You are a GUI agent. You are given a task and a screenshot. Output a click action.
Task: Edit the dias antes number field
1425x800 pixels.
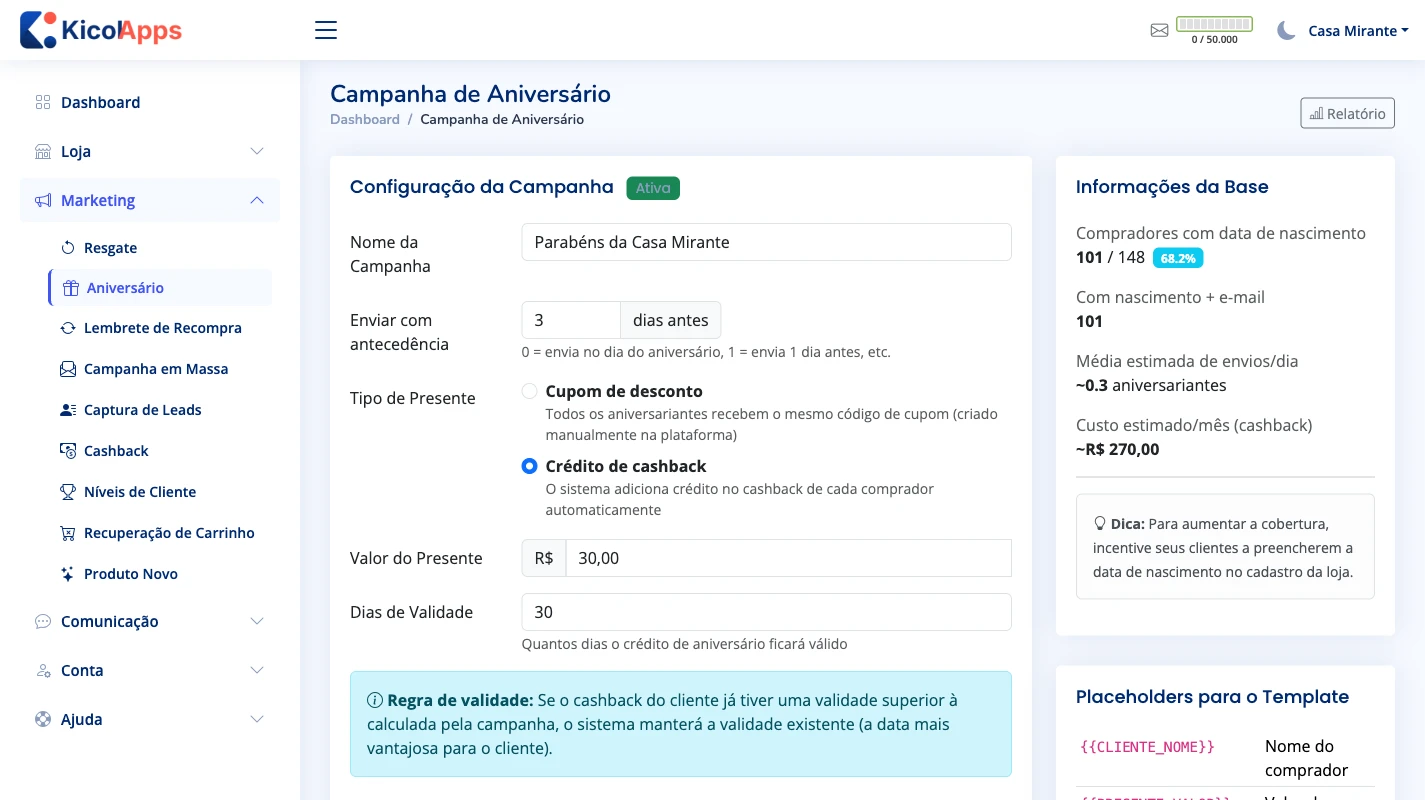[x=571, y=320]
